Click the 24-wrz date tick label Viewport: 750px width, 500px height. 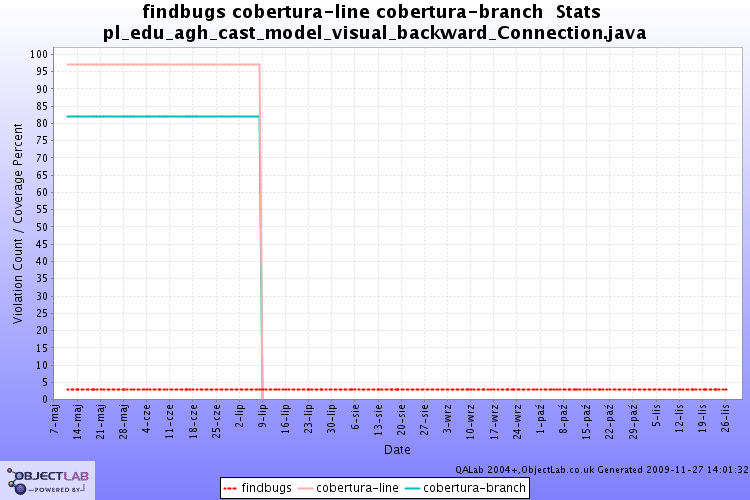[517, 422]
